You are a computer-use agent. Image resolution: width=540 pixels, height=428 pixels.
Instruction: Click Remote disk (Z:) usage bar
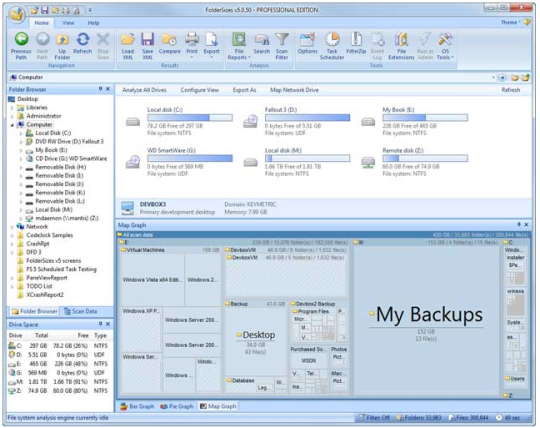point(425,158)
